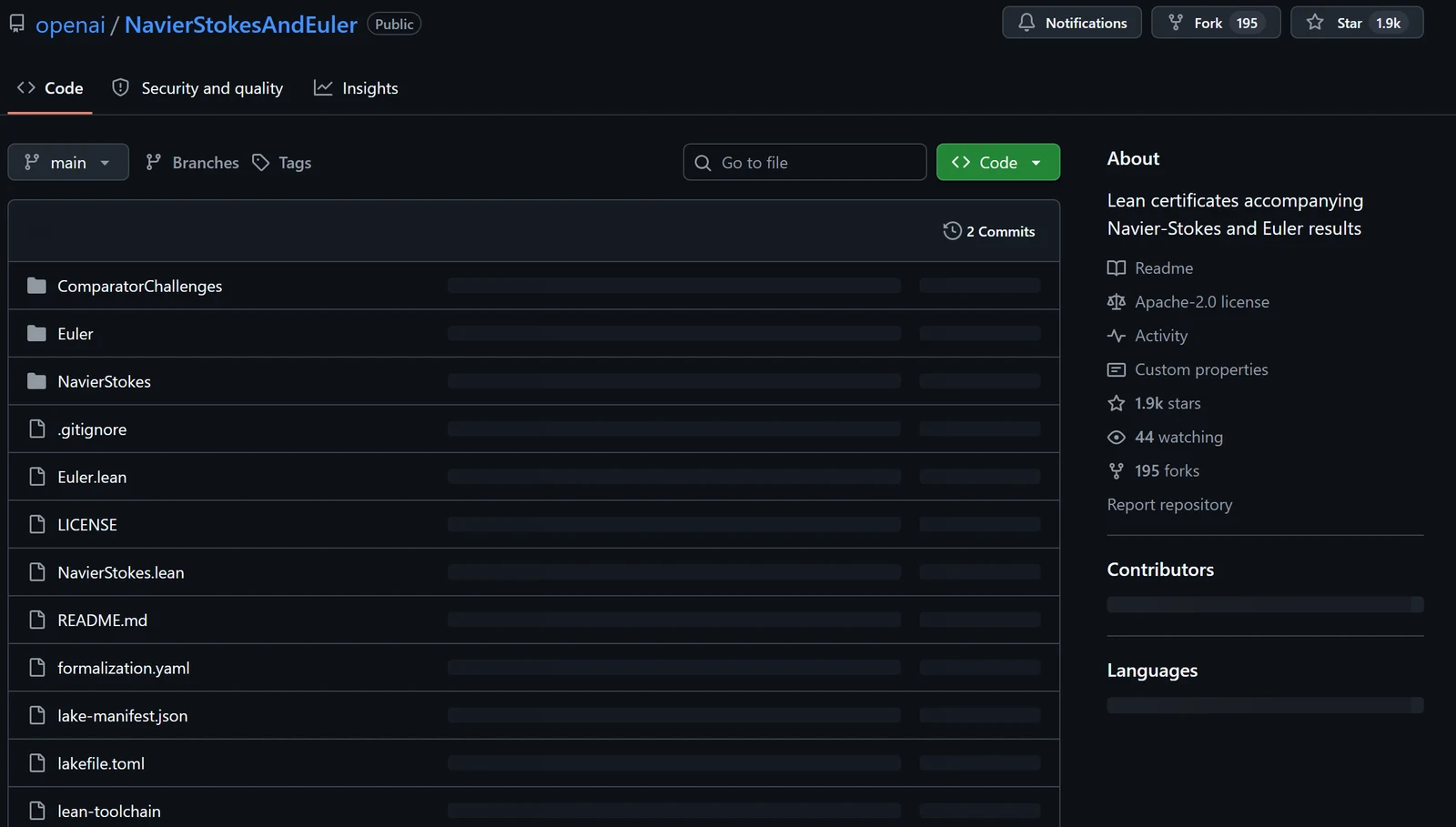Click the shield icon for Security and quality
The image size is (1456, 827).
point(120,87)
